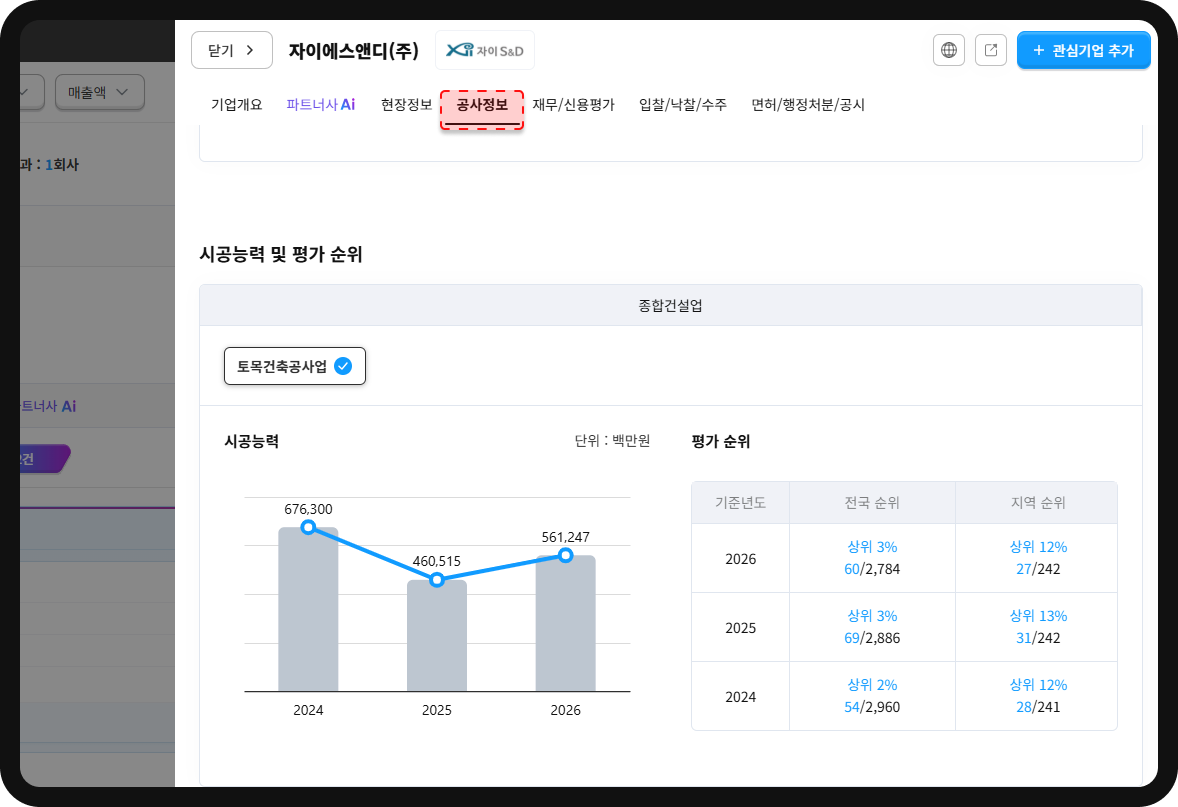Click 60/2,784 national rank for 2026
1178x807 pixels.
tap(871, 569)
